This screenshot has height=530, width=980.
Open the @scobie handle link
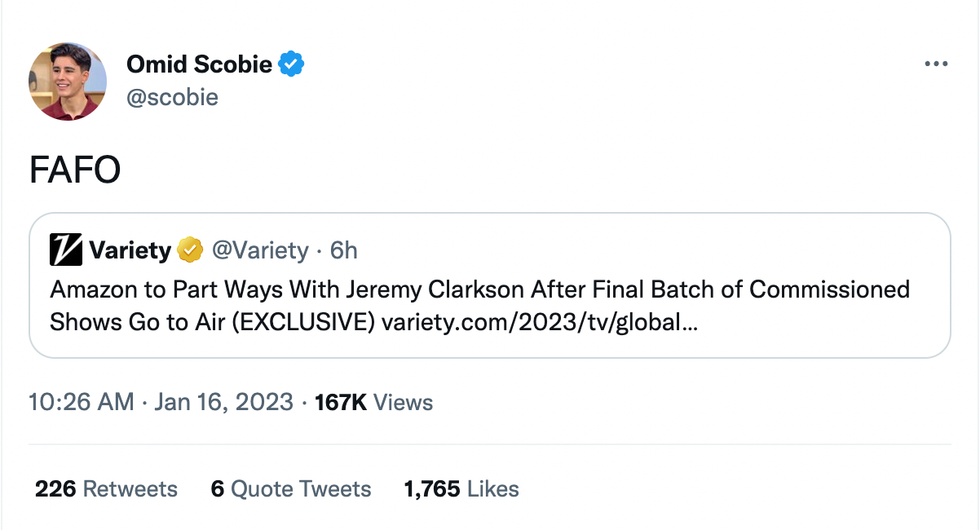pos(172,97)
